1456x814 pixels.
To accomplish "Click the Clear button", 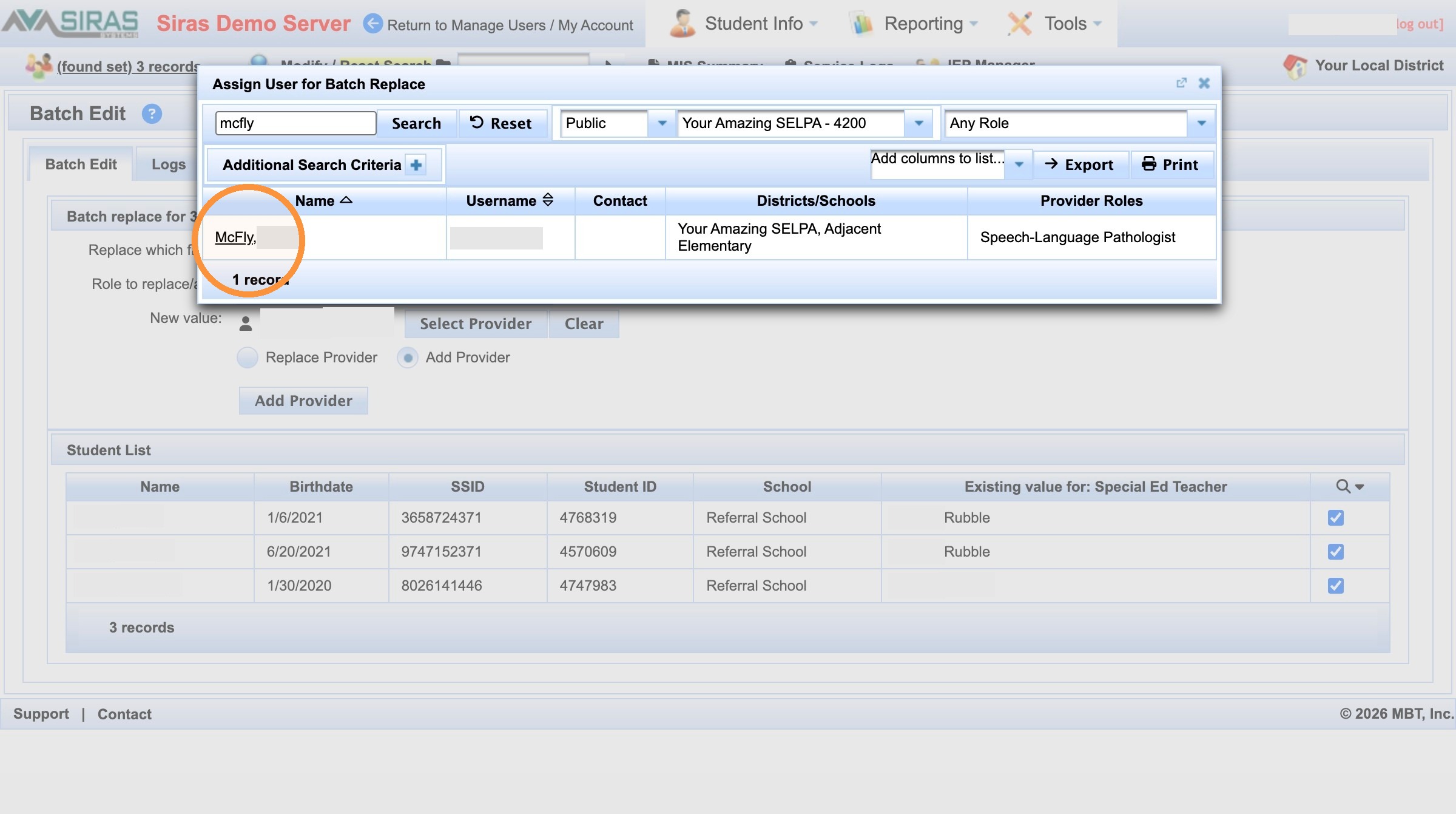I will (584, 324).
